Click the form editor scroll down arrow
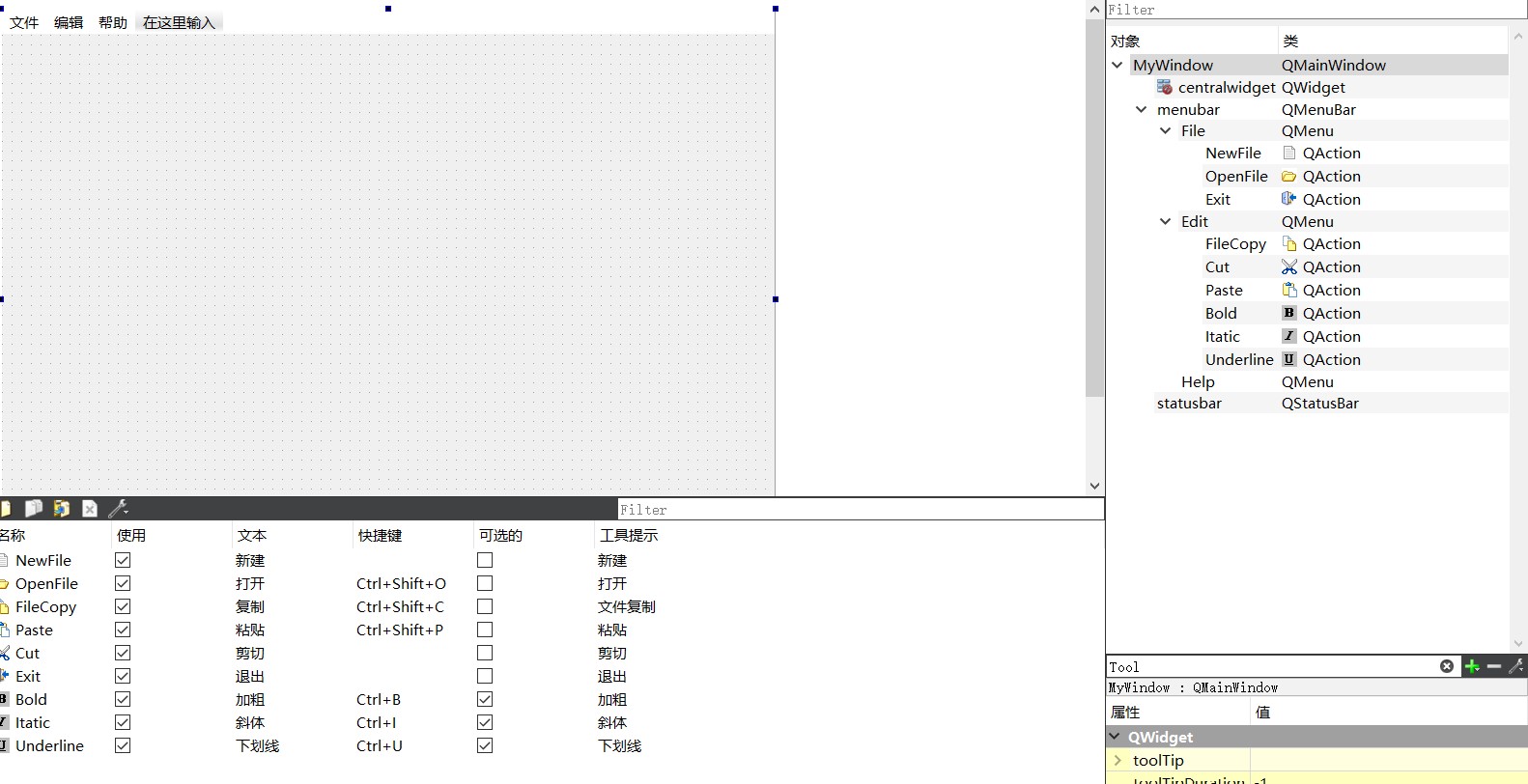This screenshot has height=784, width=1528. 1094,486
